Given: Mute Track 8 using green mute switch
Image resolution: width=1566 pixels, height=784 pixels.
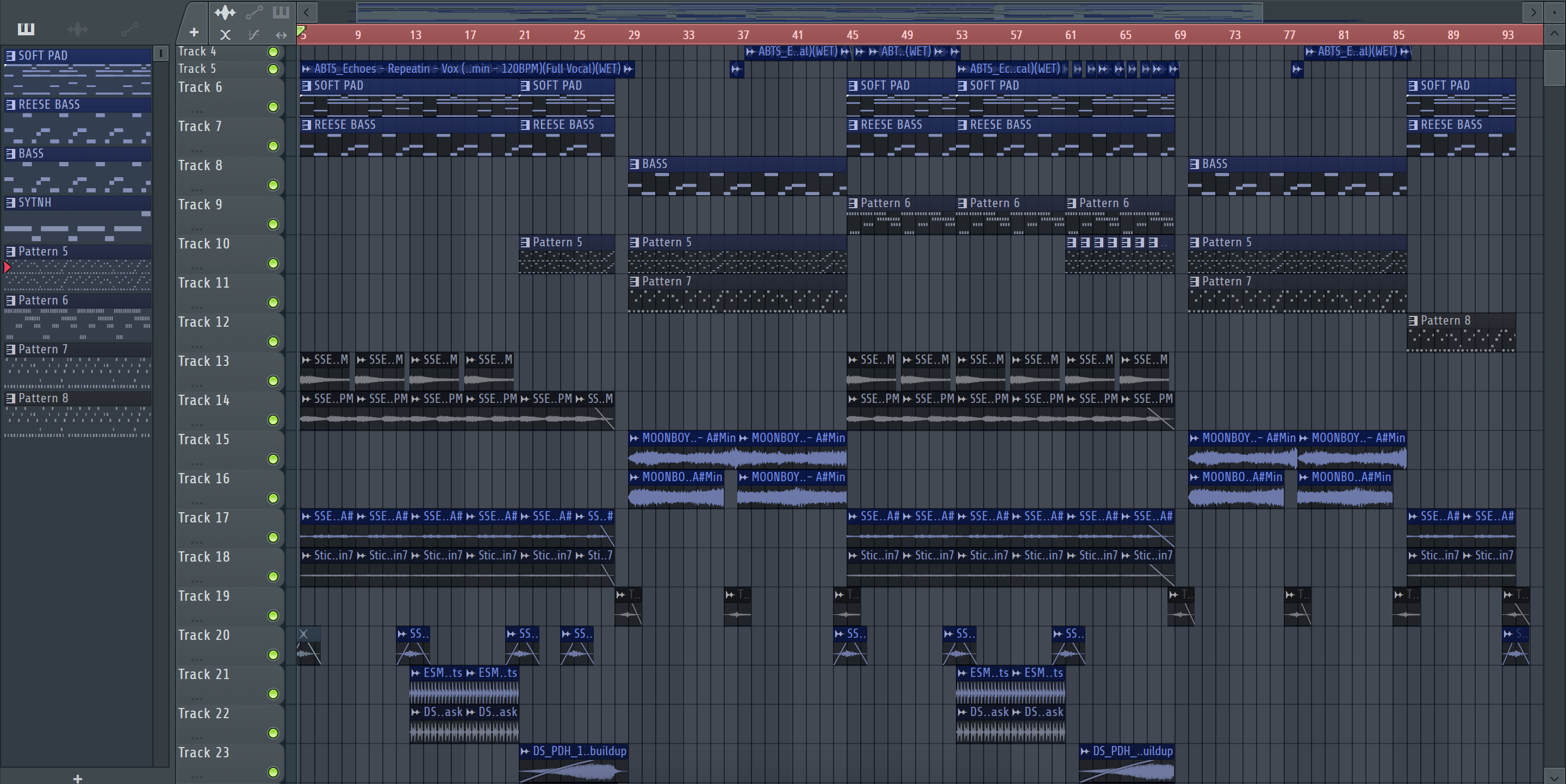Looking at the screenshot, I should [274, 185].
